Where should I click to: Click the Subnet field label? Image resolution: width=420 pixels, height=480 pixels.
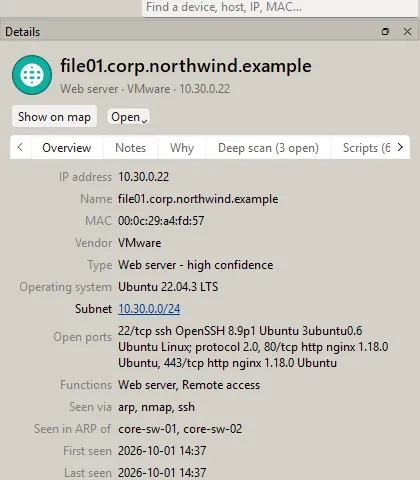(93, 309)
